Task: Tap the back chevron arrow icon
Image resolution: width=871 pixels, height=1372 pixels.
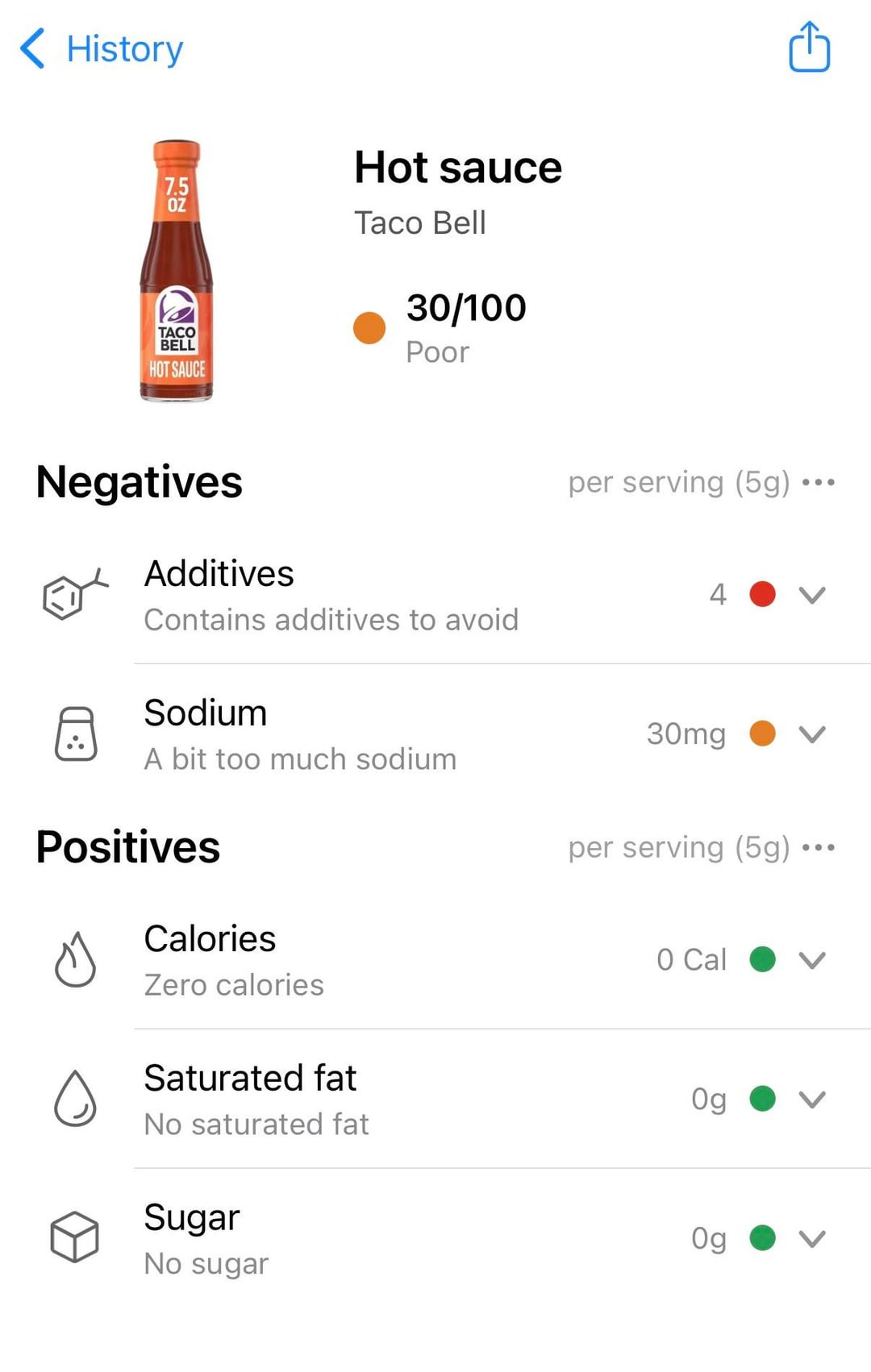Action: point(32,48)
